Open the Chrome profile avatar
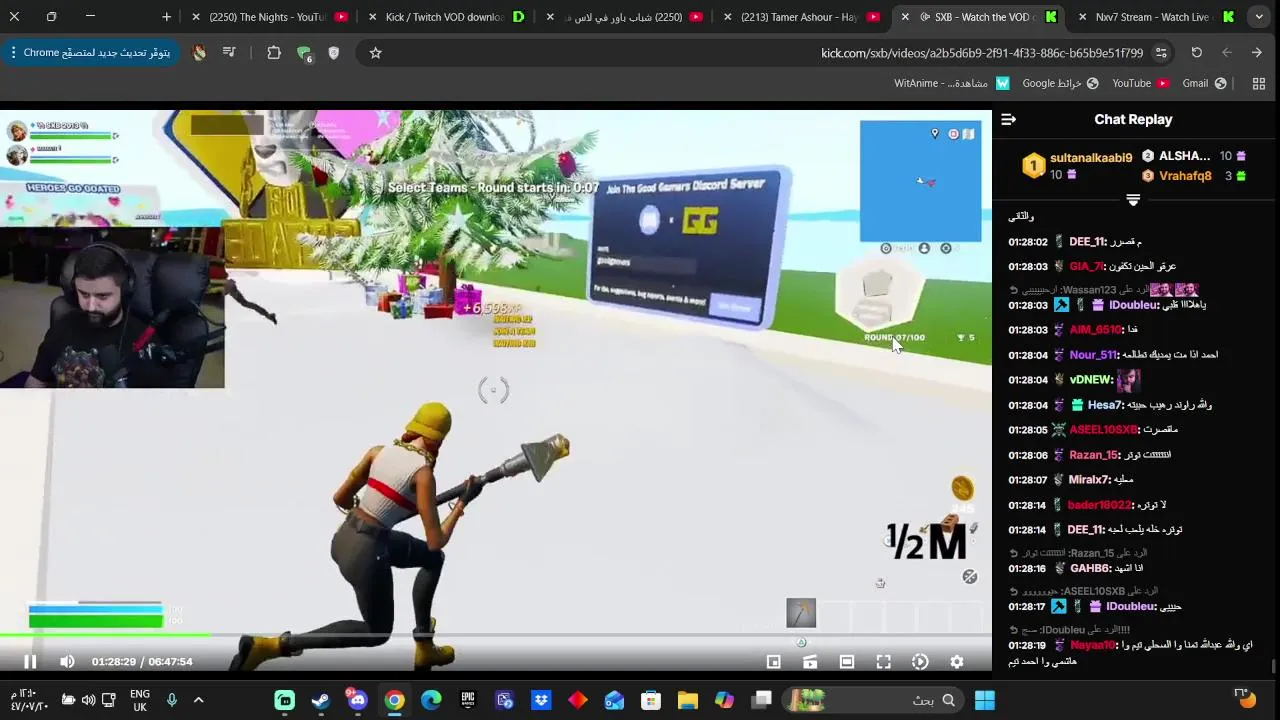 pyautogui.click(x=199, y=53)
